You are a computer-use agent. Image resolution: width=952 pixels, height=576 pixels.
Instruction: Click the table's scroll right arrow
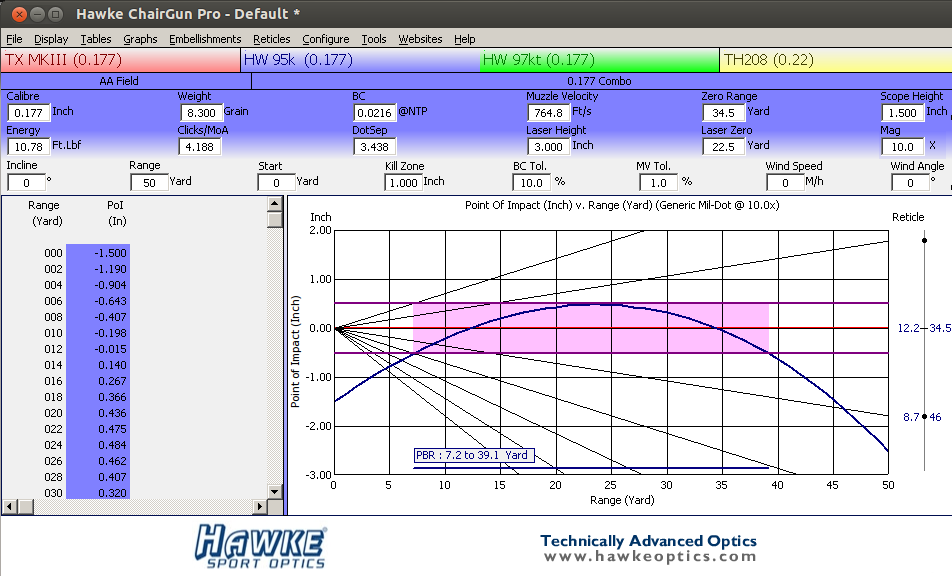click(x=259, y=506)
